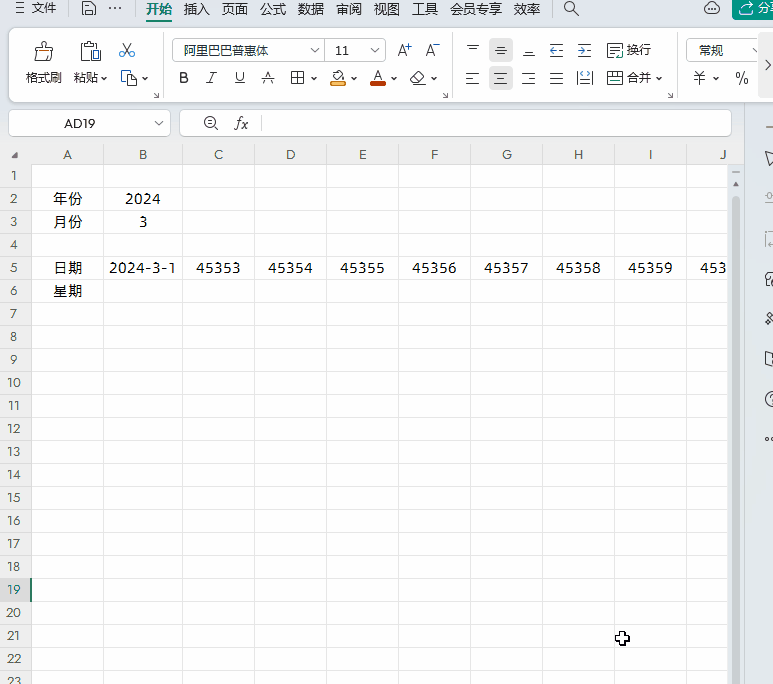Image resolution: width=773 pixels, height=684 pixels.
Task: Open the font color dropdown arrow
Action: (x=394, y=78)
